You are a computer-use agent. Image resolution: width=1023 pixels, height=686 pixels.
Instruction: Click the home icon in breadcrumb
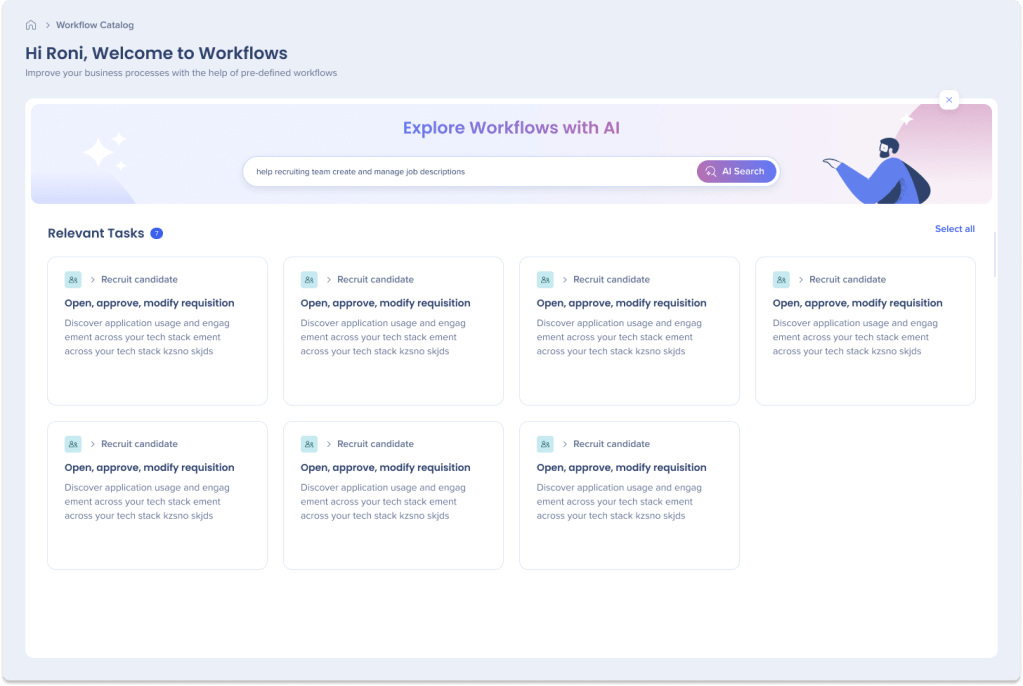tap(31, 25)
